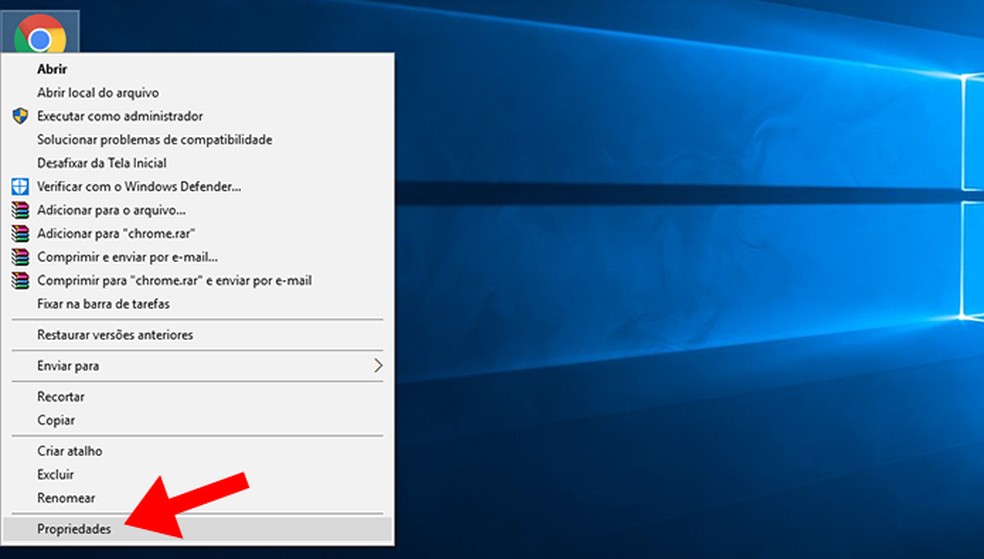Viewport: 984px width, 559px height.
Task: Click WinRAR icon beside Adicionar para "chrome.rar"
Action: click(x=20, y=233)
